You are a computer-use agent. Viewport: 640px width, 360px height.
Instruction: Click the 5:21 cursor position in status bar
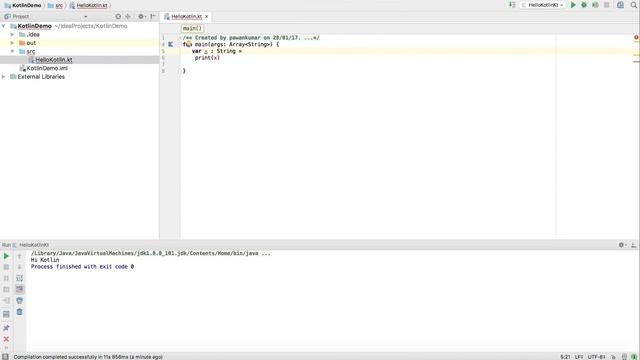click(565, 357)
